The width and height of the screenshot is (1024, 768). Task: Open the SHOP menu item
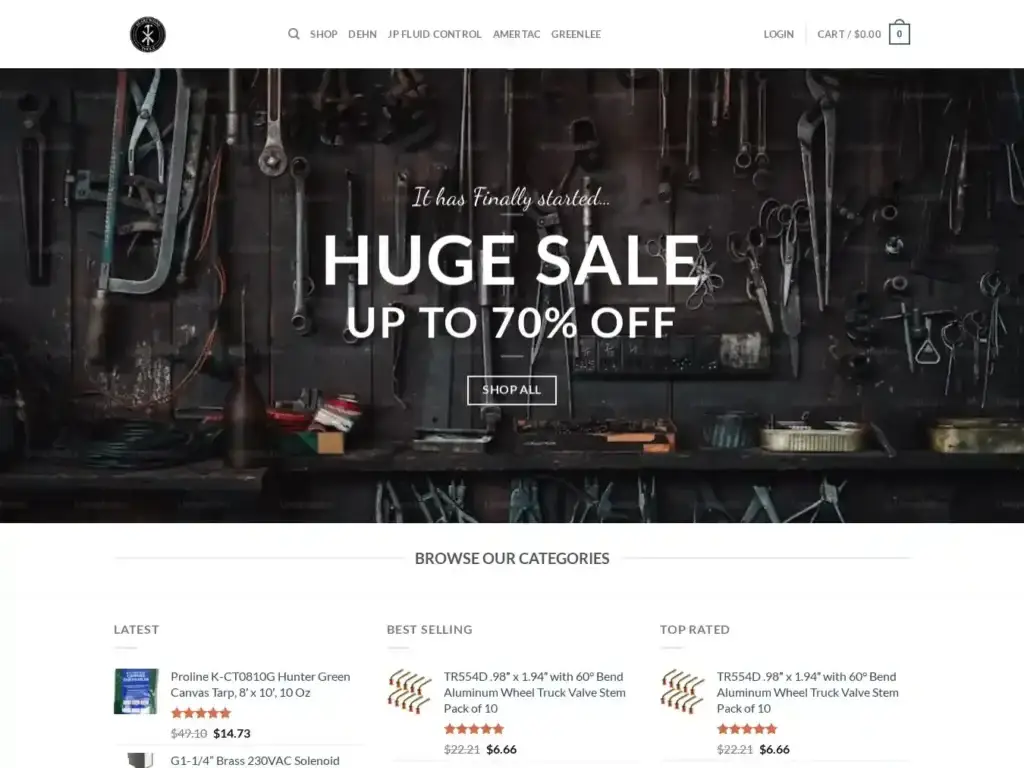point(323,34)
